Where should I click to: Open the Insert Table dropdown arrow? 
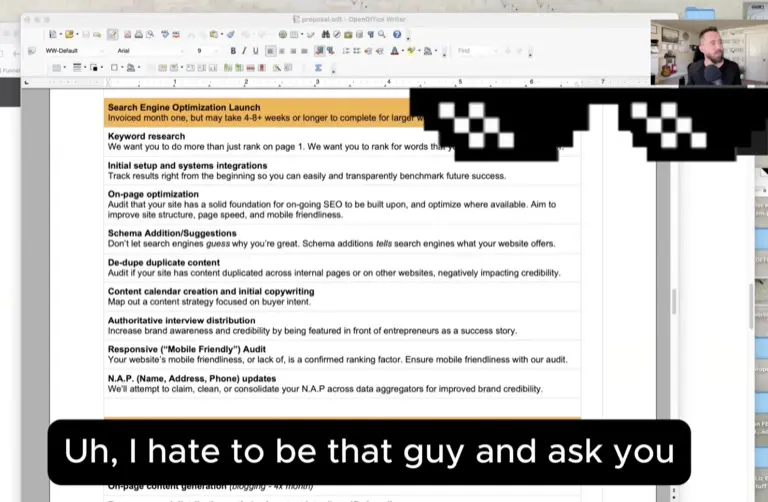tap(302, 34)
